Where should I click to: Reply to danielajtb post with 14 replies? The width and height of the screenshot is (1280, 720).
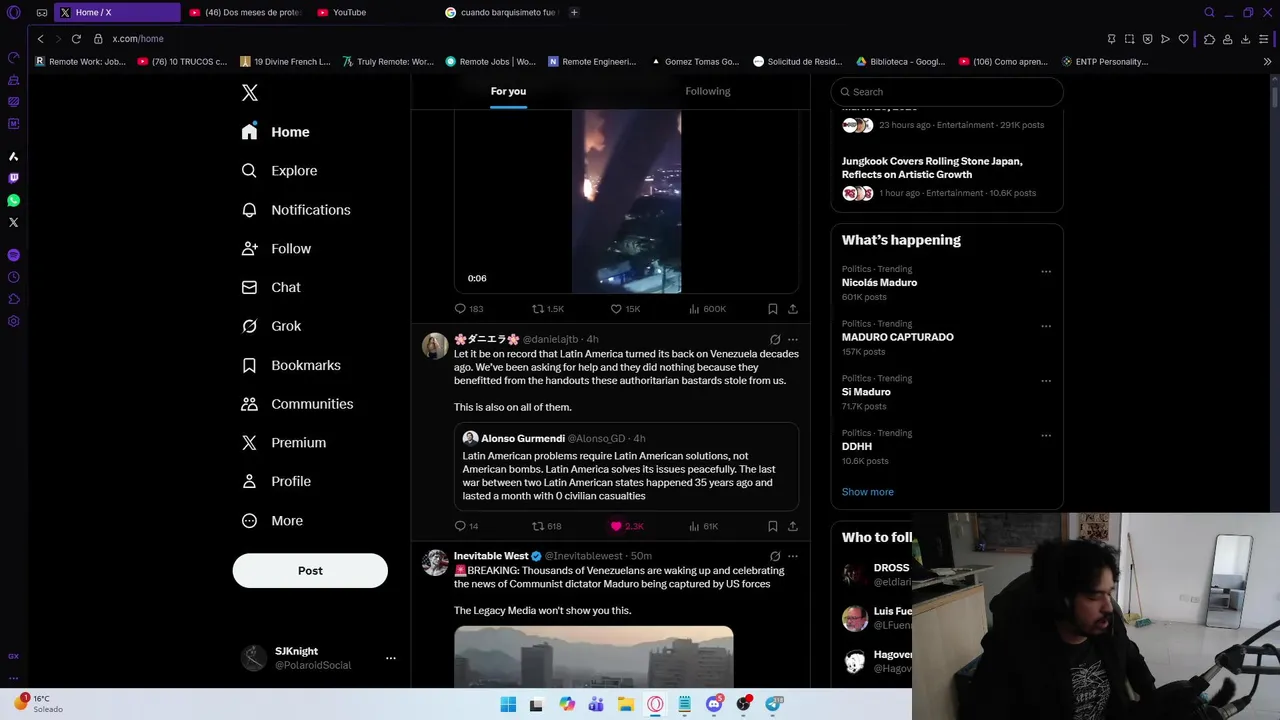[x=467, y=526]
